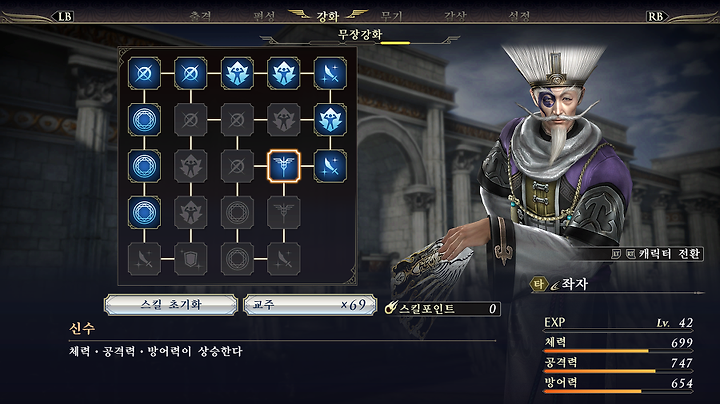Click the LB shoulder button icon

click(64, 17)
